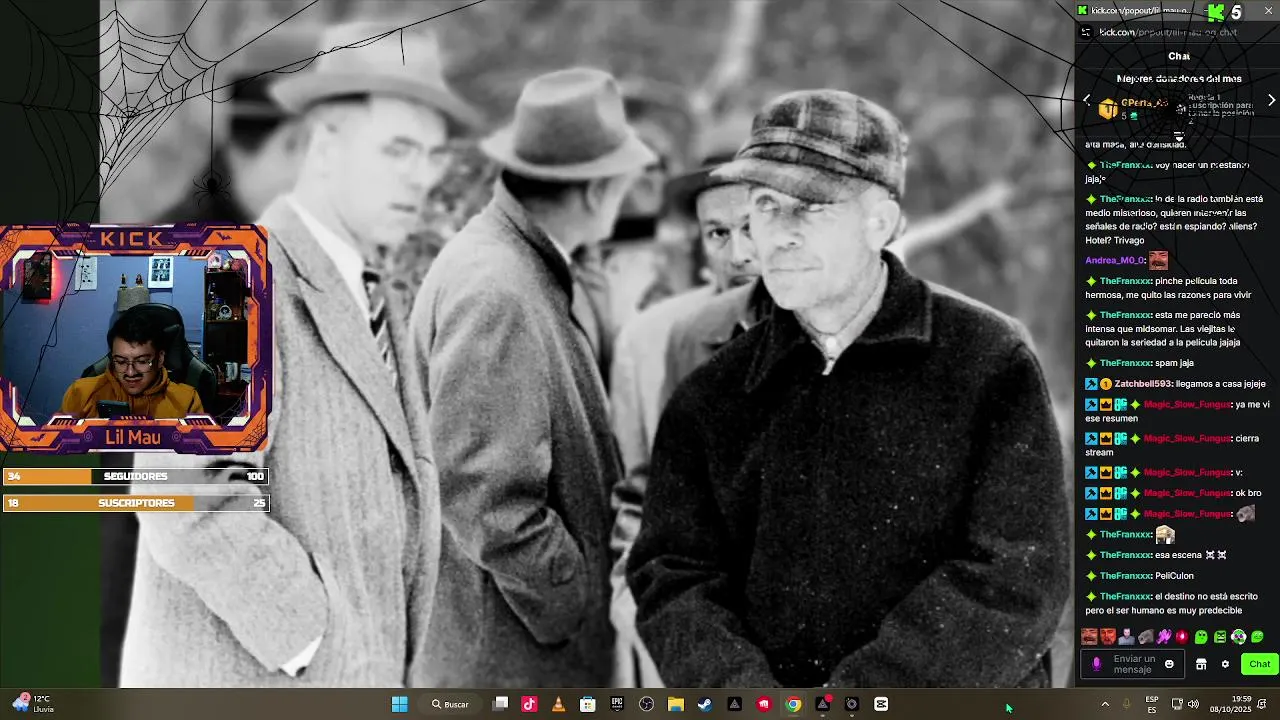The height and width of the screenshot is (720, 1280).
Task: Click username Zatchbell593 in chat
Action: (1143, 384)
